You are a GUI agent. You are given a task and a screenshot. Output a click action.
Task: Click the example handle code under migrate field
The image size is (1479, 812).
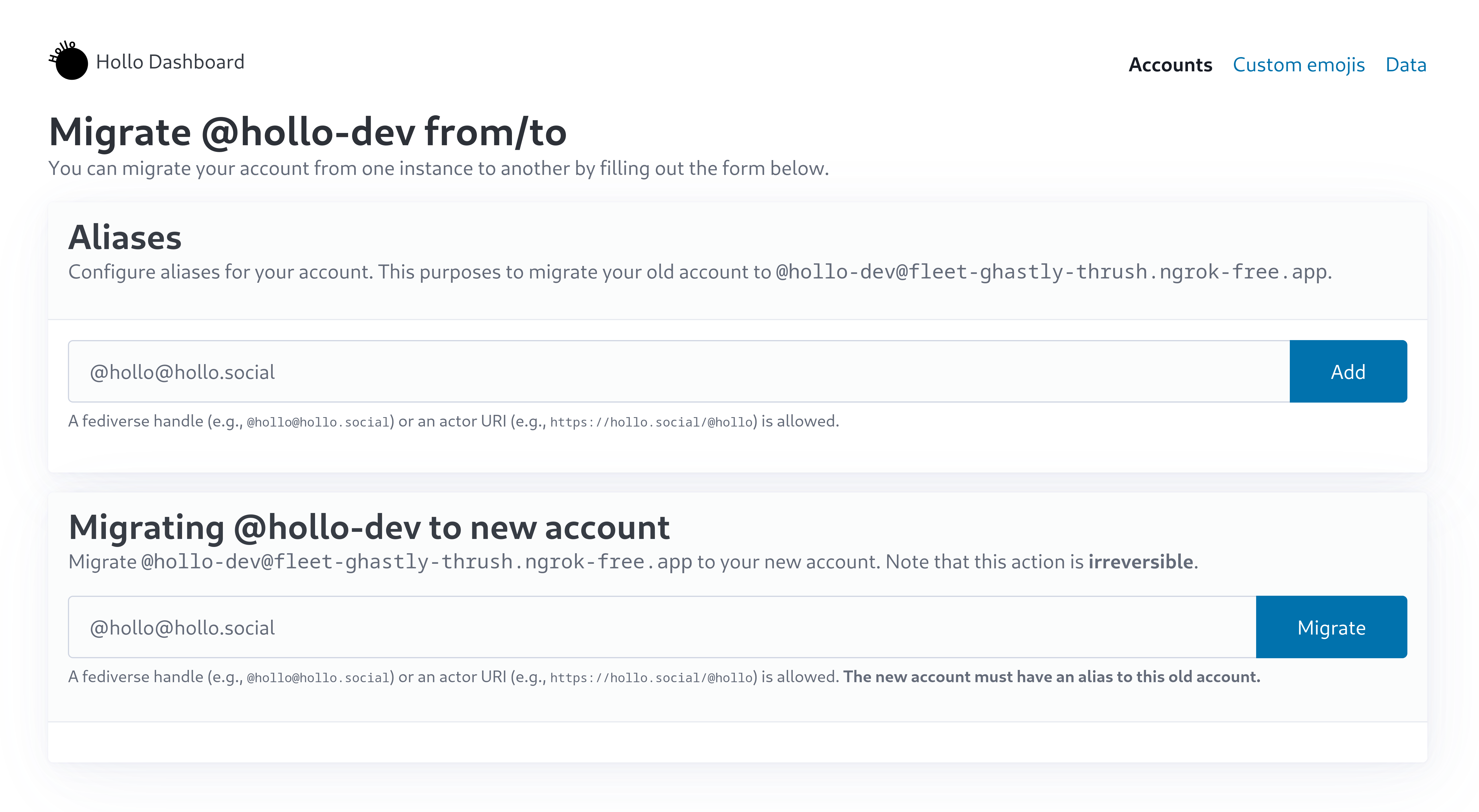pyautogui.click(x=318, y=678)
